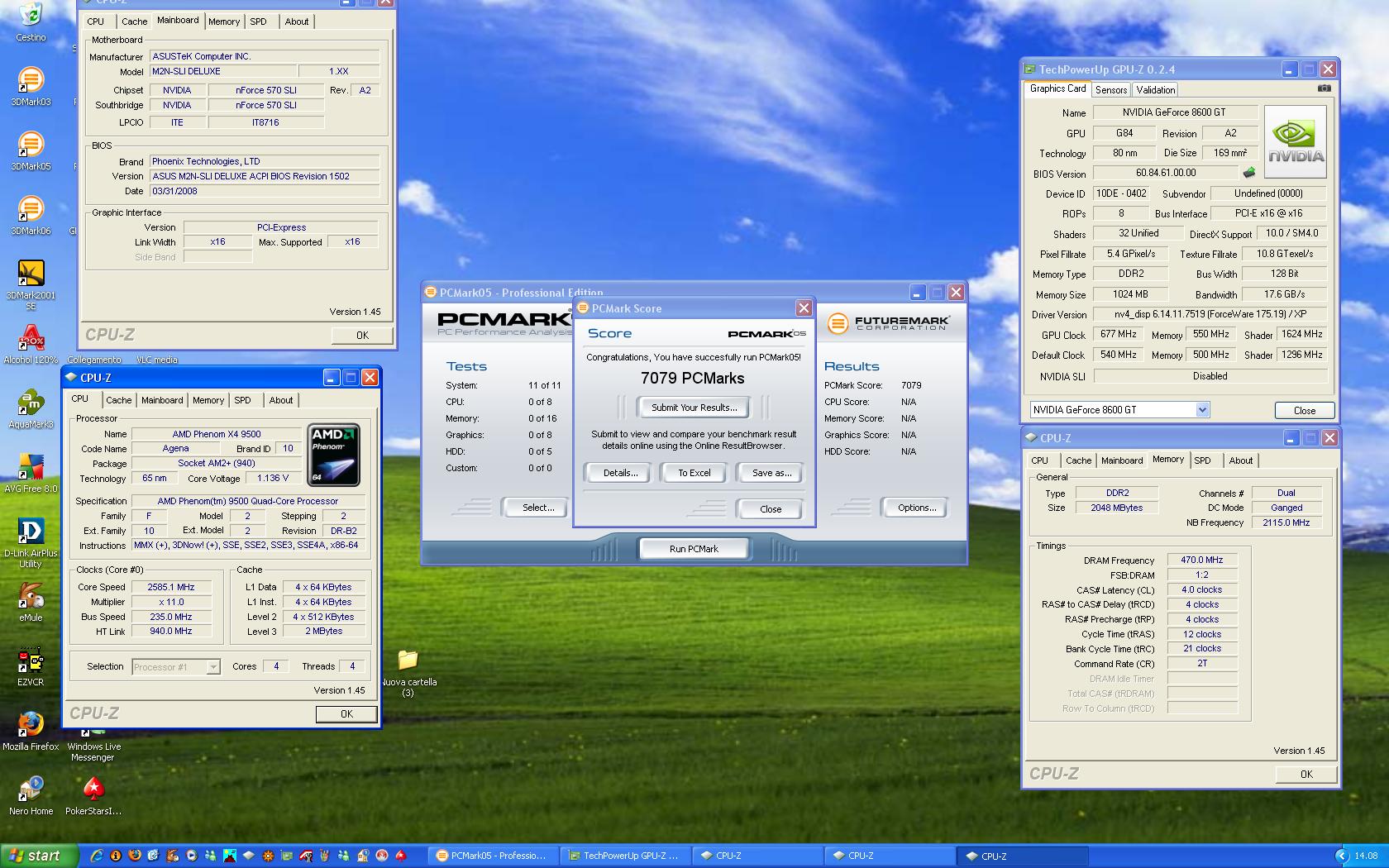Open the GPU-Z graphics card dropdown

point(1202,409)
